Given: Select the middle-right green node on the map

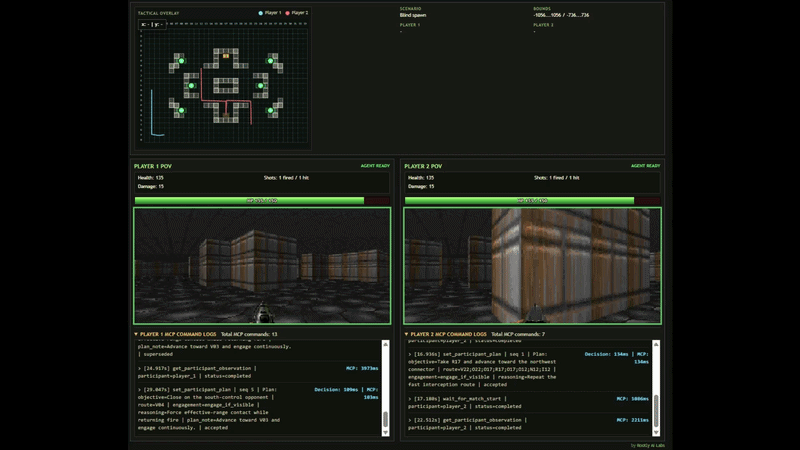Looking at the screenshot, I should (261, 86).
